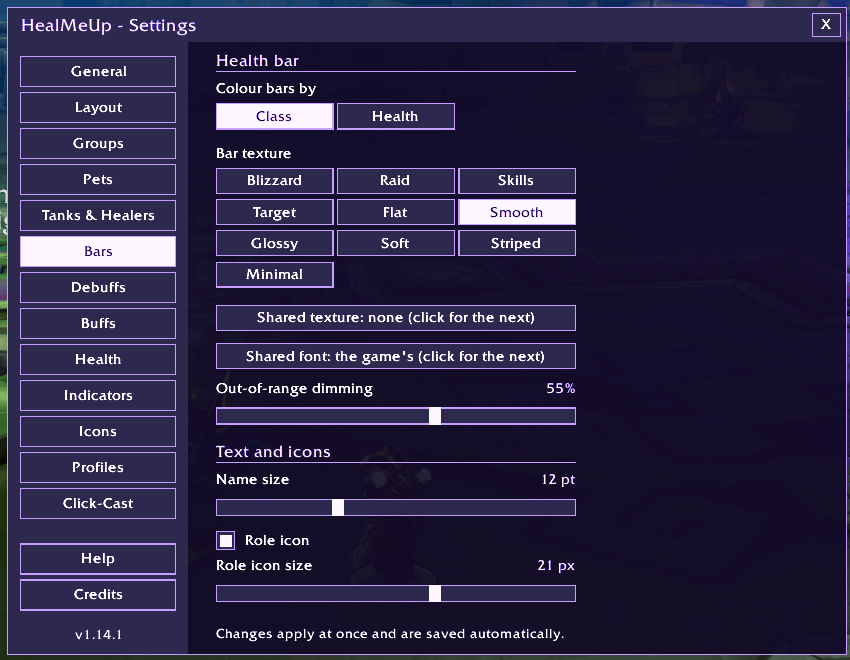Click the v1.14.1 version label
Screen dimensions: 850x660
pos(98,635)
